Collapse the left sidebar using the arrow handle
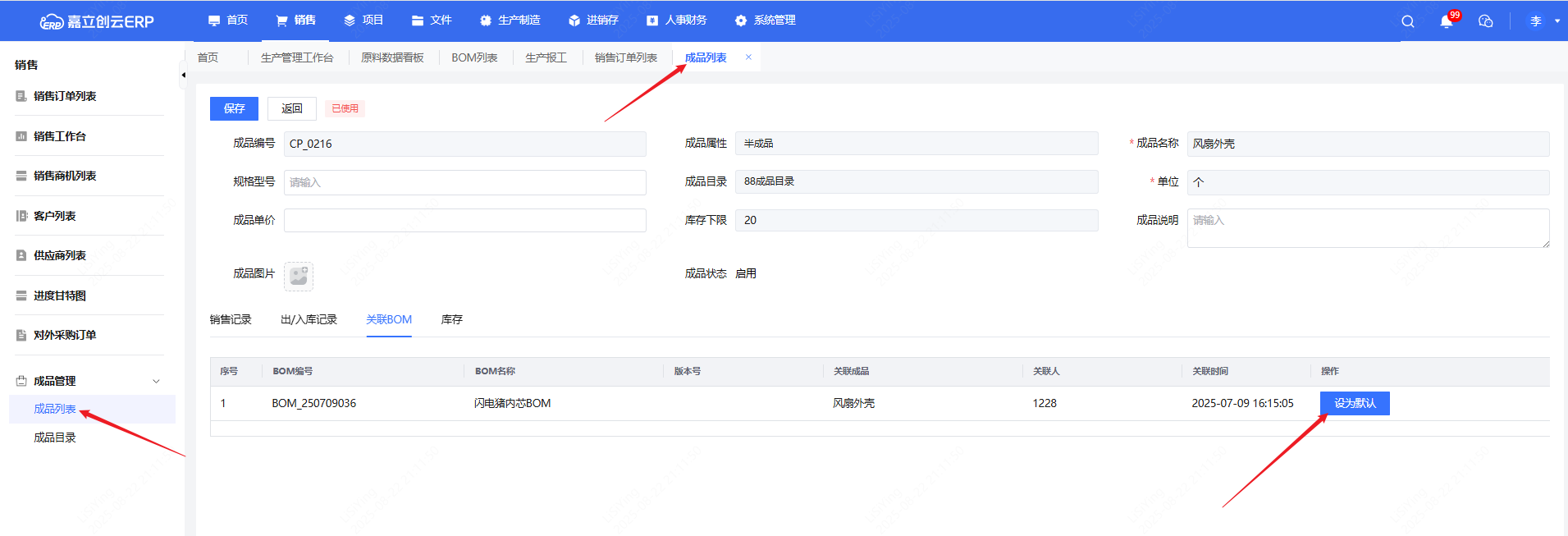The width and height of the screenshot is (1568, 536). coord(183,75)
